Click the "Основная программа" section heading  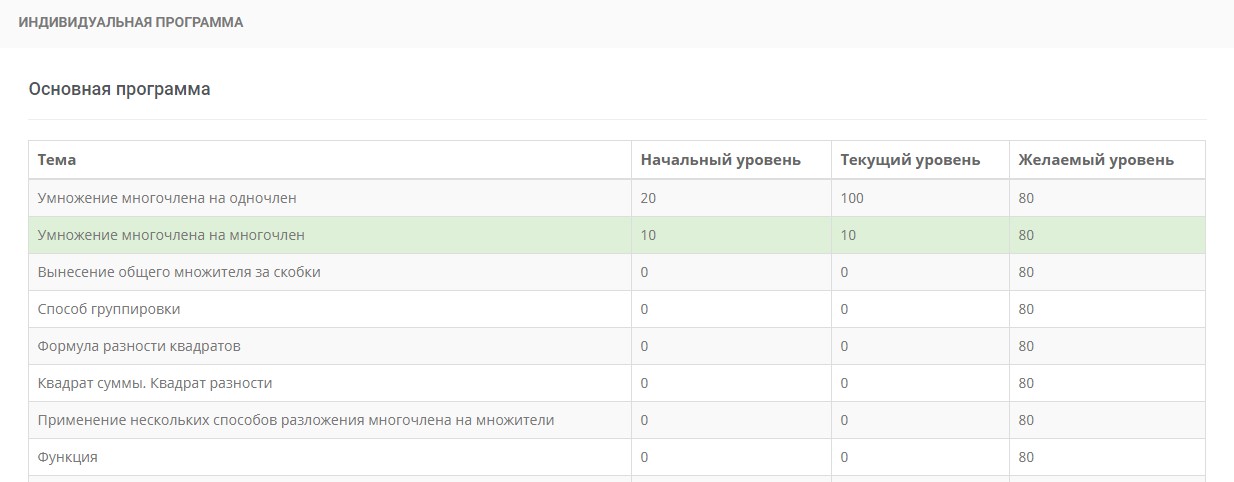(x=119, y=89)
